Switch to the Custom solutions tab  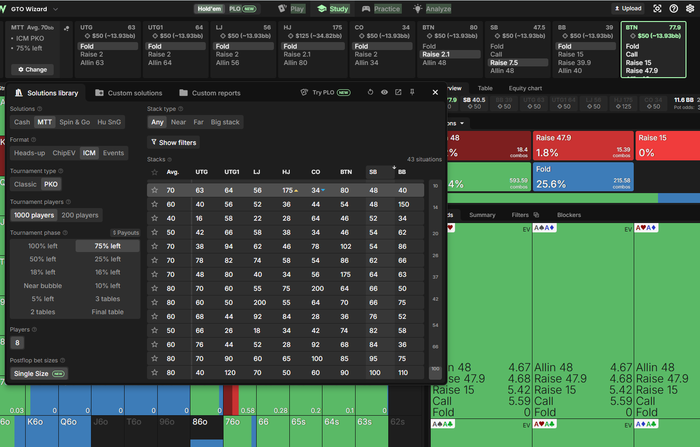(129, 93)
